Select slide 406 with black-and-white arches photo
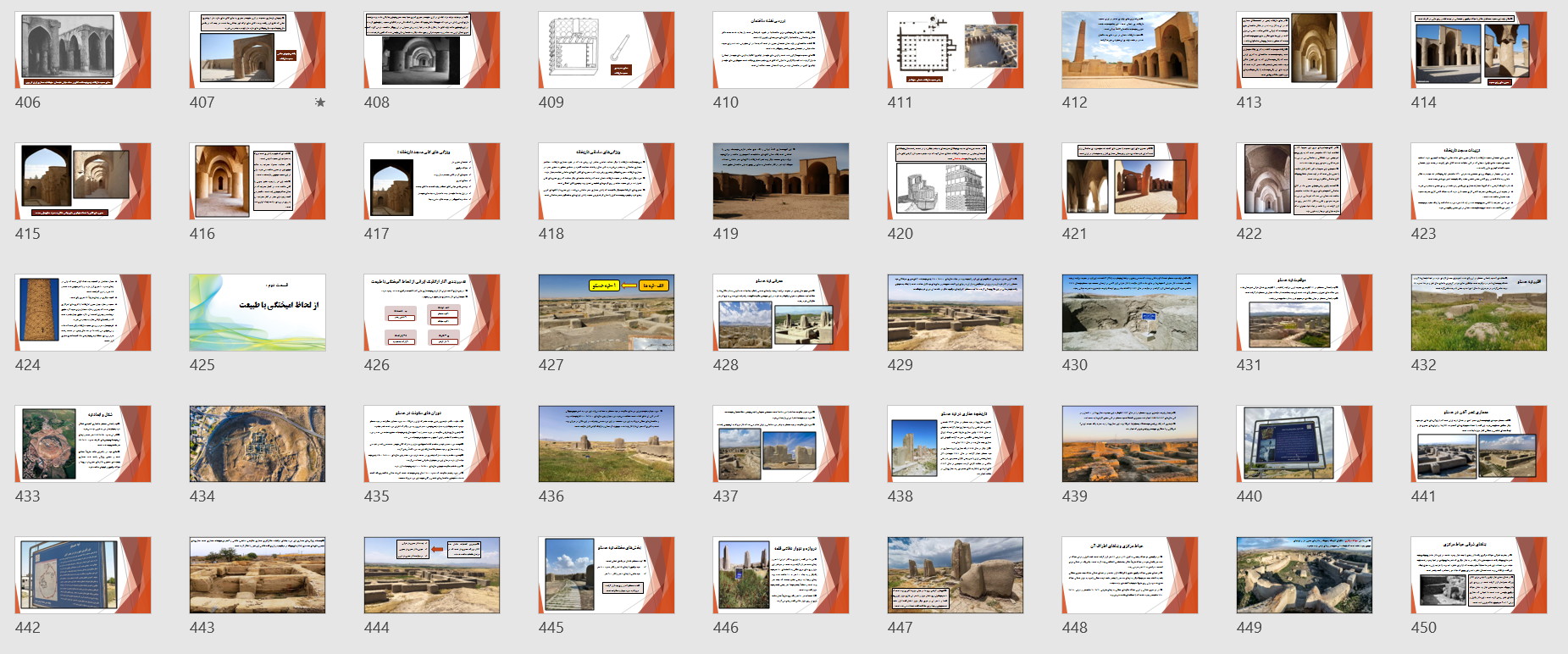Screen dimensions: 1568x654 pos(83,50)
